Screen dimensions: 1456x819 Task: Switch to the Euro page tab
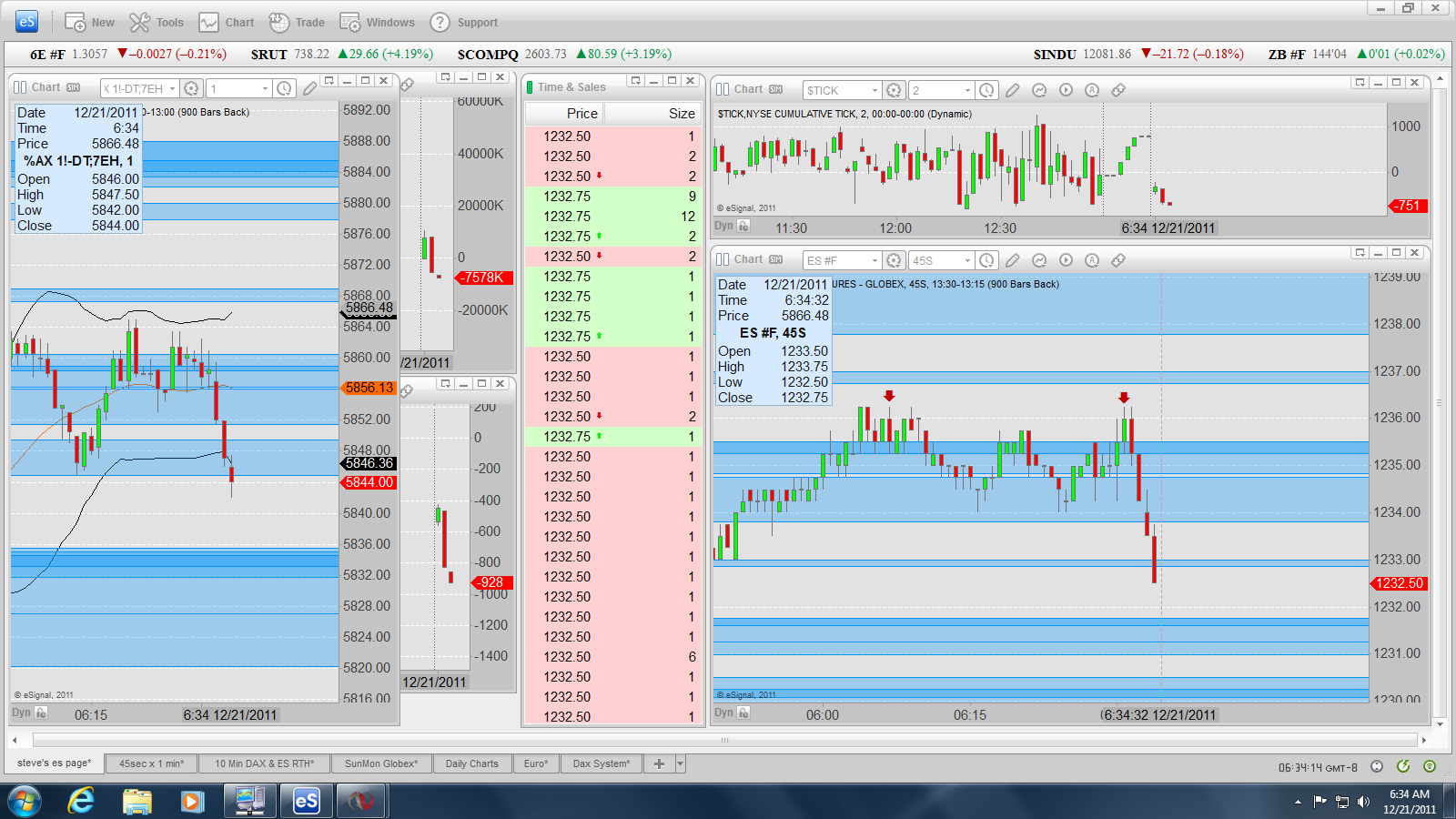(536, 764)
